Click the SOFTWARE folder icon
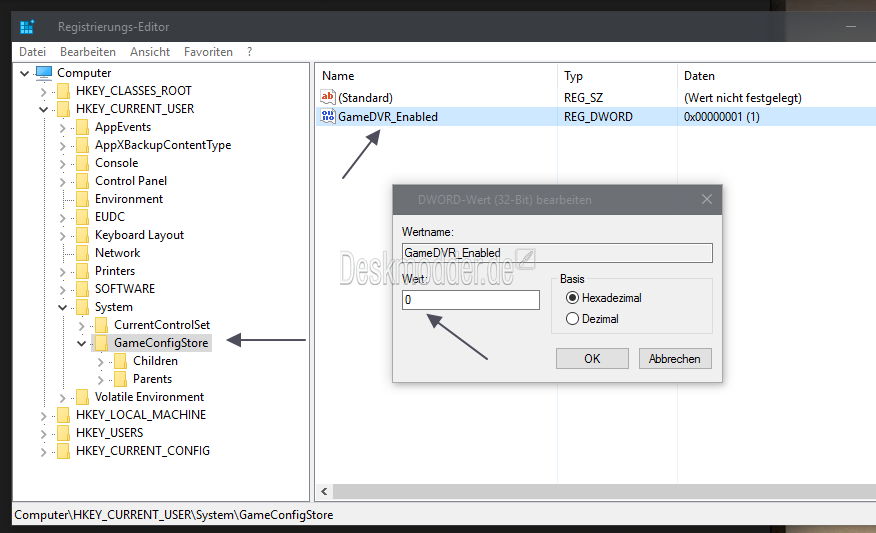The width and height of the screenshot is (876, 533). tap(83, 289)
